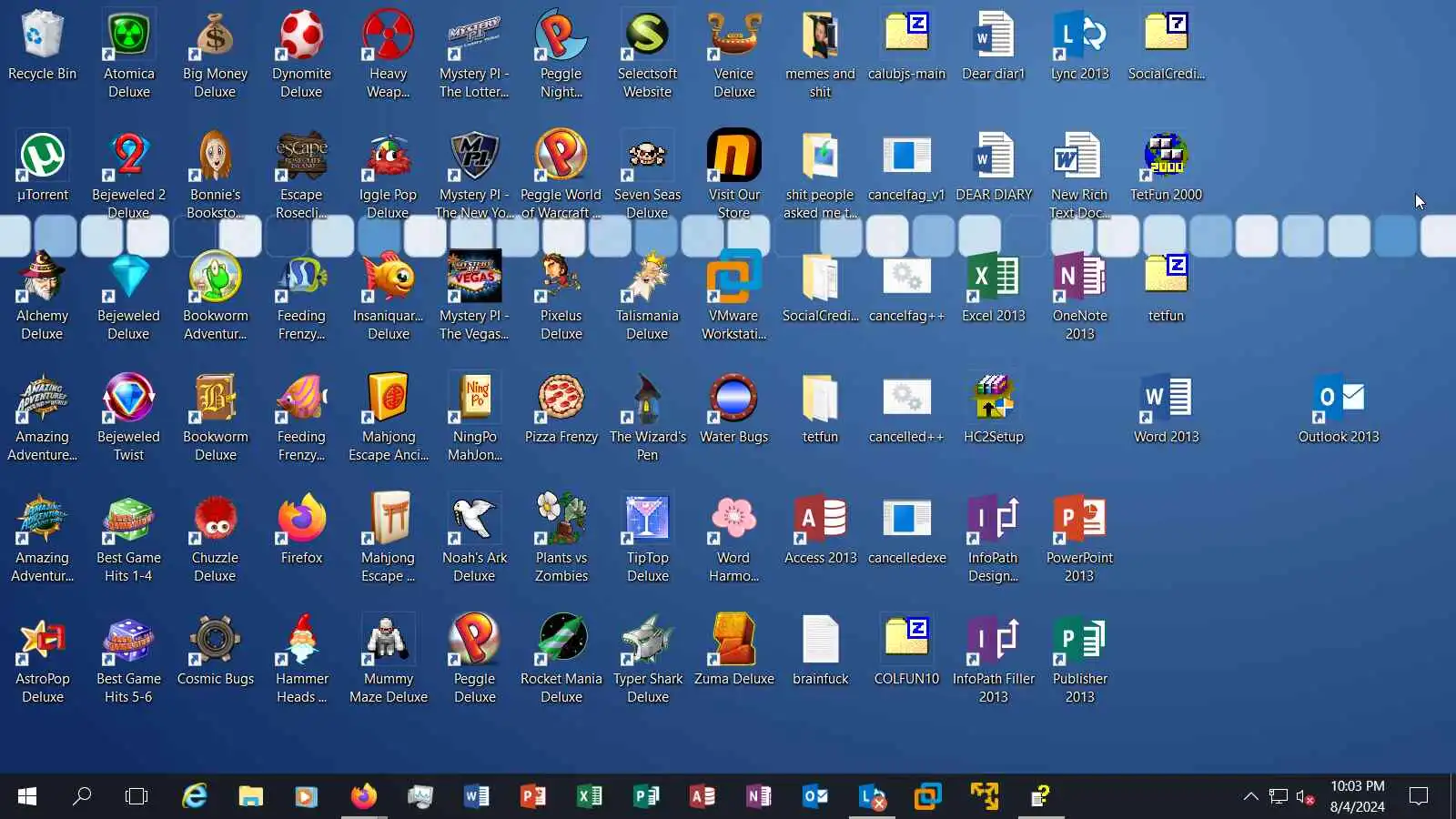The image size is (1456, 819).
Task: Switch to Firefox on the taskbar
Action: coord(364,797)
